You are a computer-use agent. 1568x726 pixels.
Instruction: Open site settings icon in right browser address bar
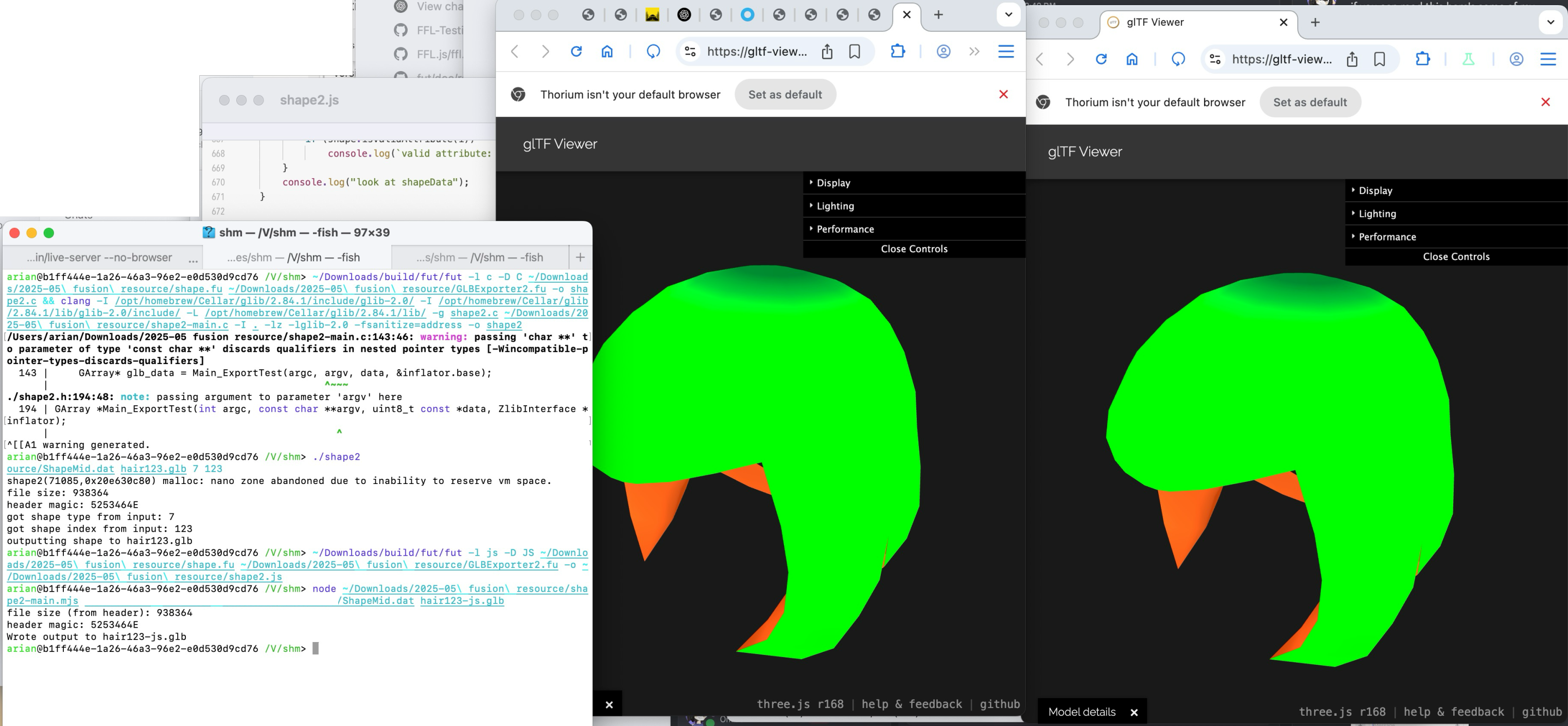coord(1215,59)
